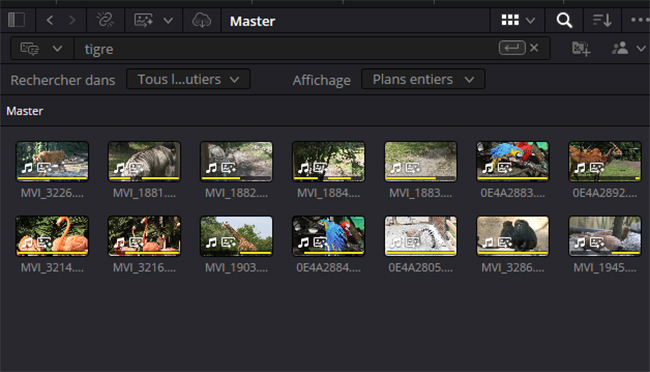This screenshot has height=372, width=650.
Task: Go forward with the right arrow
Action: [x=72, y=20]
